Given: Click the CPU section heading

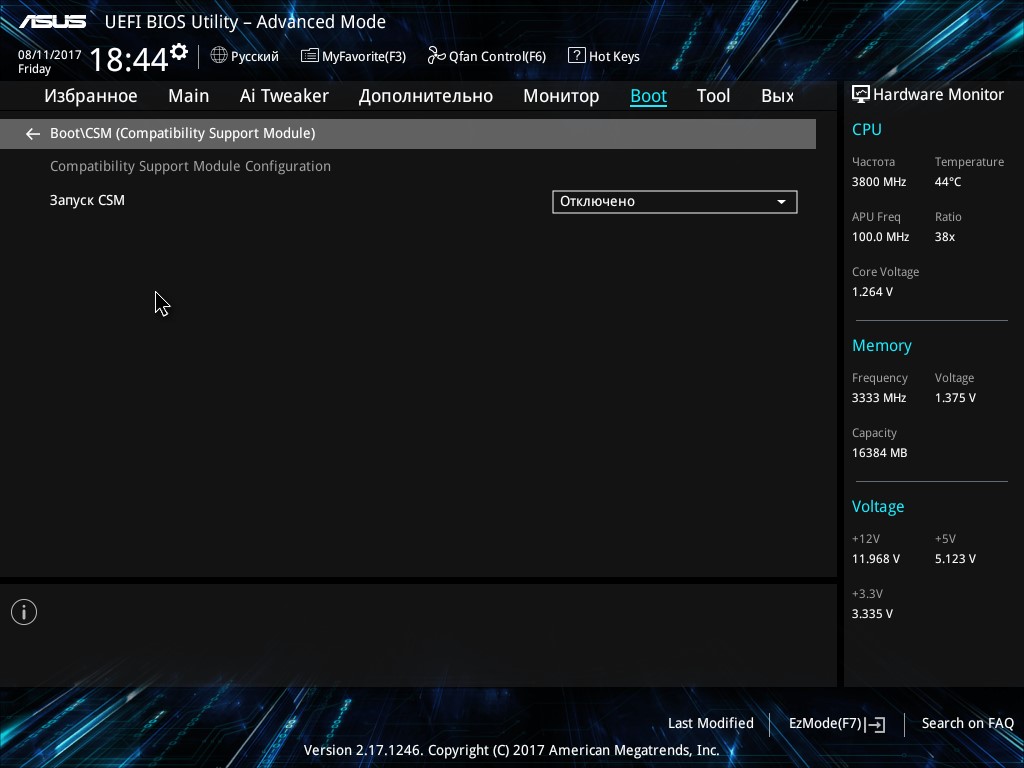Looking at the screenshot, I should [x=867, y=129].
